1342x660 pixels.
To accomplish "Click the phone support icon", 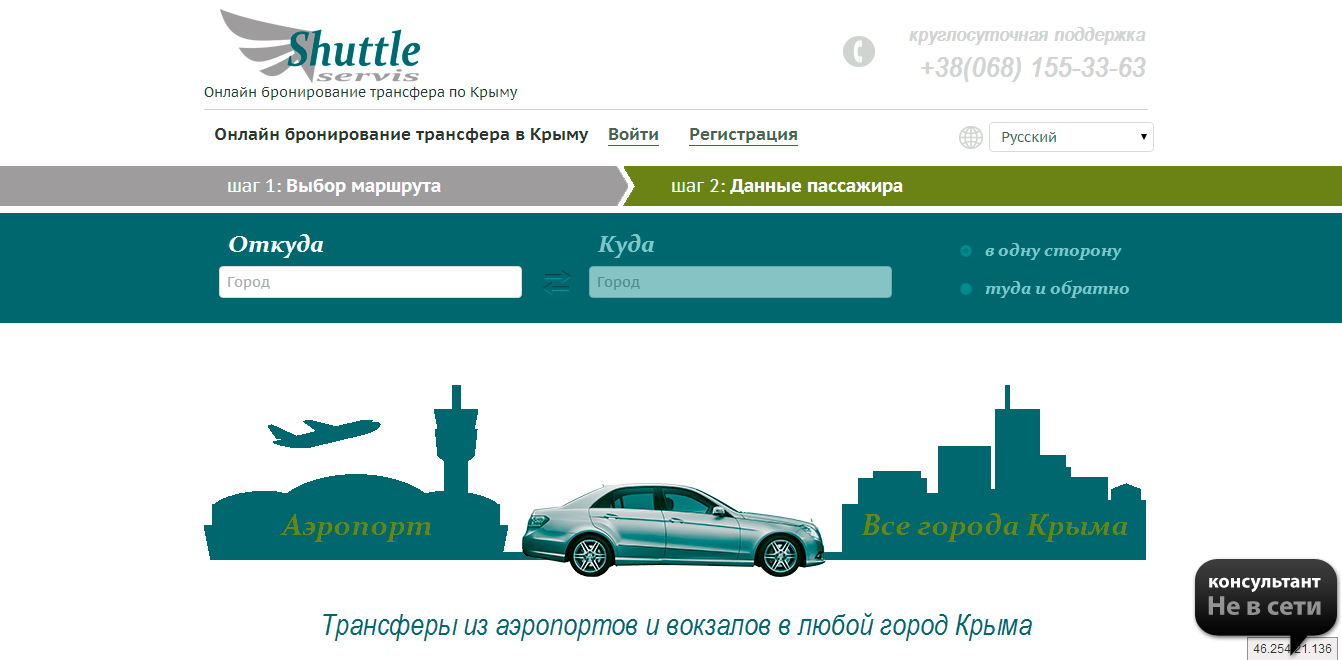I will click(x=858, y=51).
